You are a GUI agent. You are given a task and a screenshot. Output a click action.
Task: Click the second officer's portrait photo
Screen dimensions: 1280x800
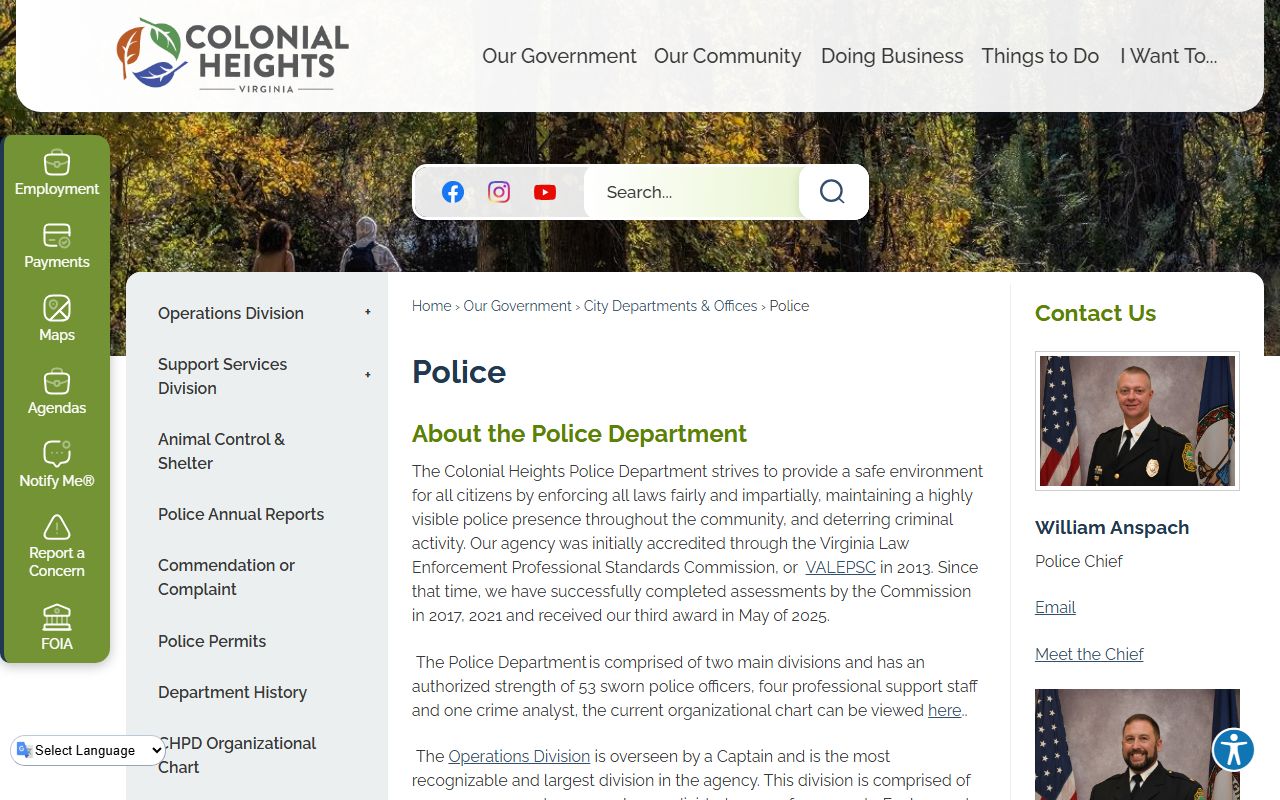(x=1137, y=744)
